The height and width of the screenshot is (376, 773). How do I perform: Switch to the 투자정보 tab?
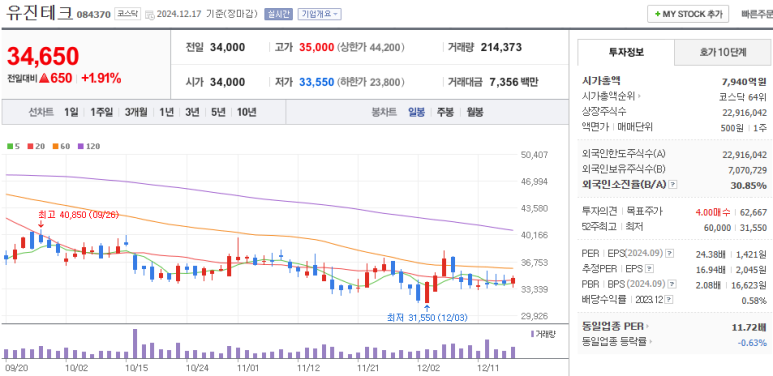[626, 52]
